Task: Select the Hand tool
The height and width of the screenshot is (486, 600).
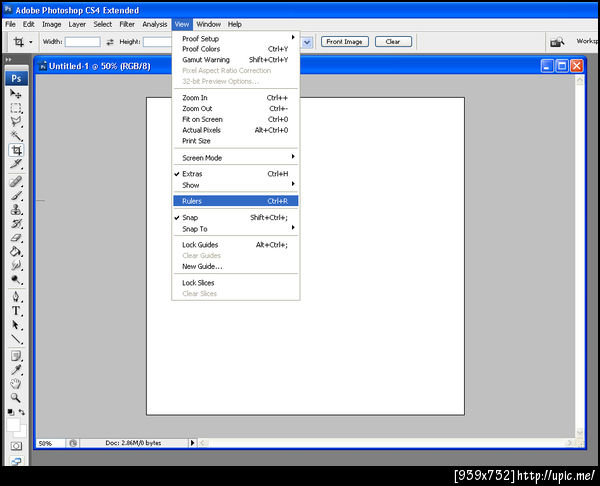Action: click(x=16, y=384)
